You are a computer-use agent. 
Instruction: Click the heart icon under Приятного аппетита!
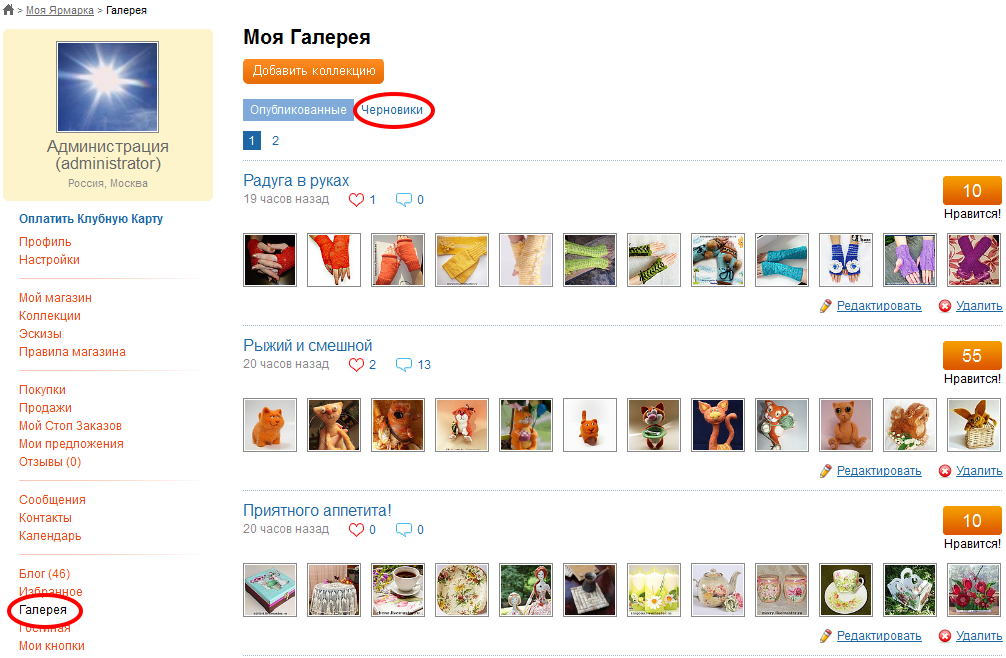356,530
